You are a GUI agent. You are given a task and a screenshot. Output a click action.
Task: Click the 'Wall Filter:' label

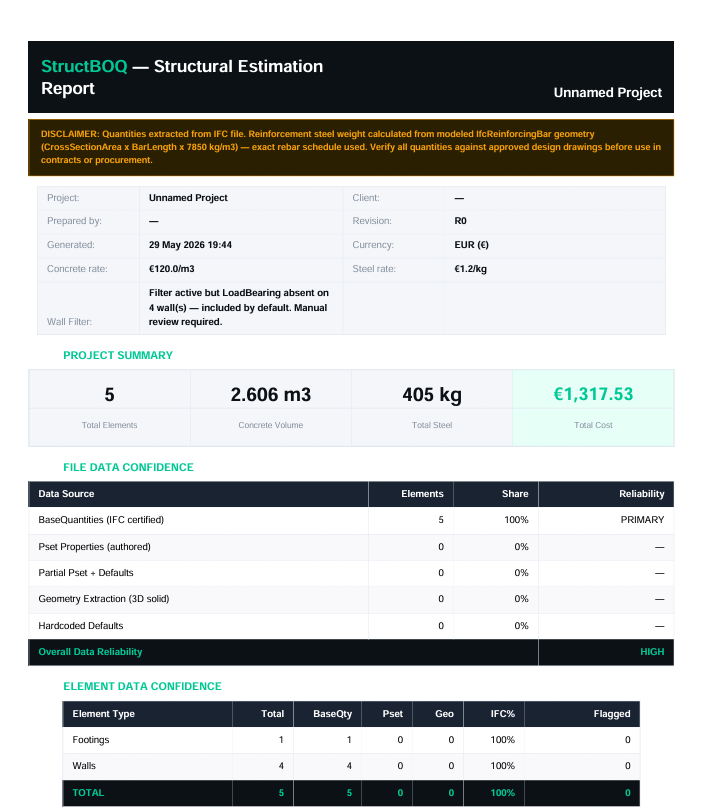(x=69, y=322)
